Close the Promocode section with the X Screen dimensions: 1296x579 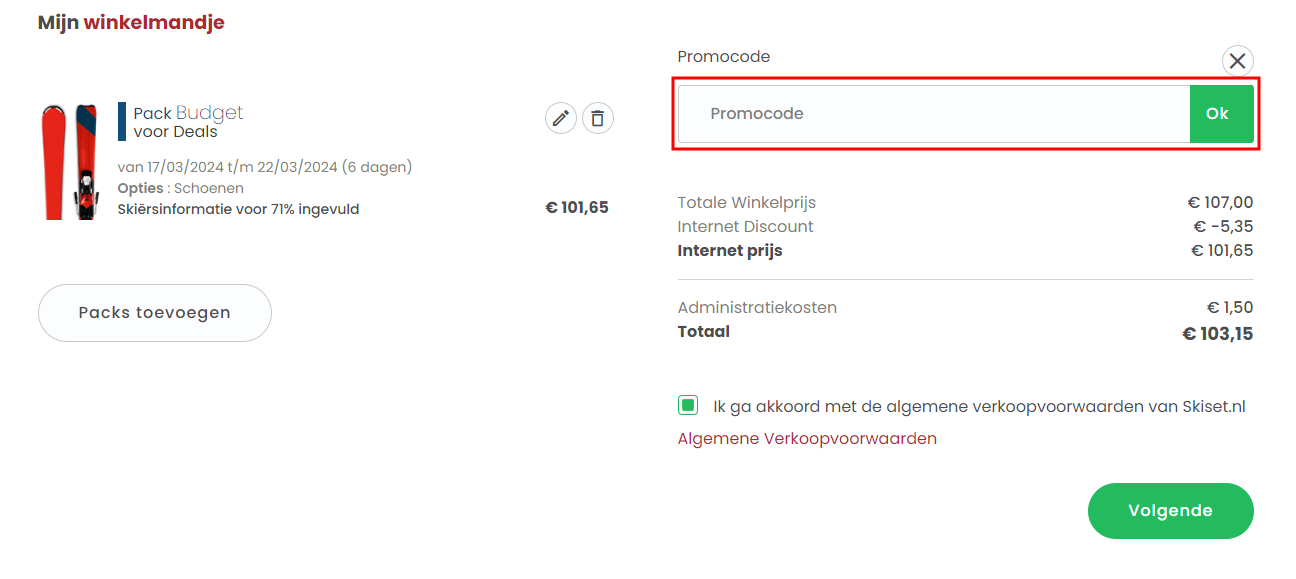[x=1237, y=61]
